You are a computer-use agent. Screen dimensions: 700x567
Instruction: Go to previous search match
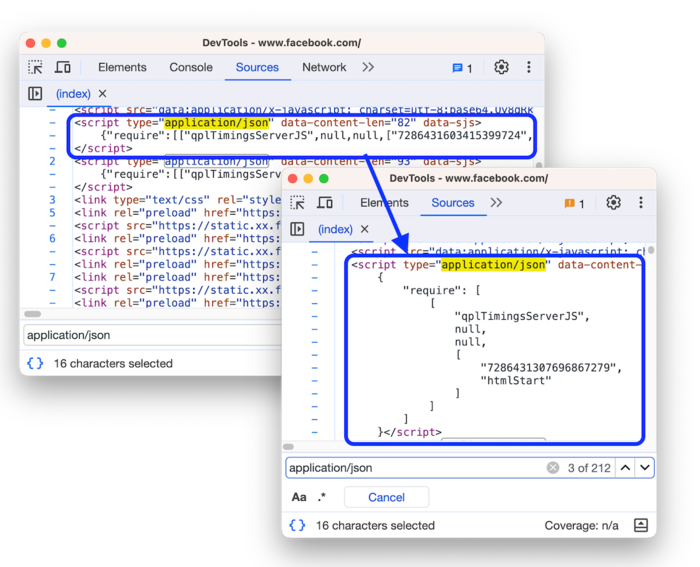[x=625, y=467]
